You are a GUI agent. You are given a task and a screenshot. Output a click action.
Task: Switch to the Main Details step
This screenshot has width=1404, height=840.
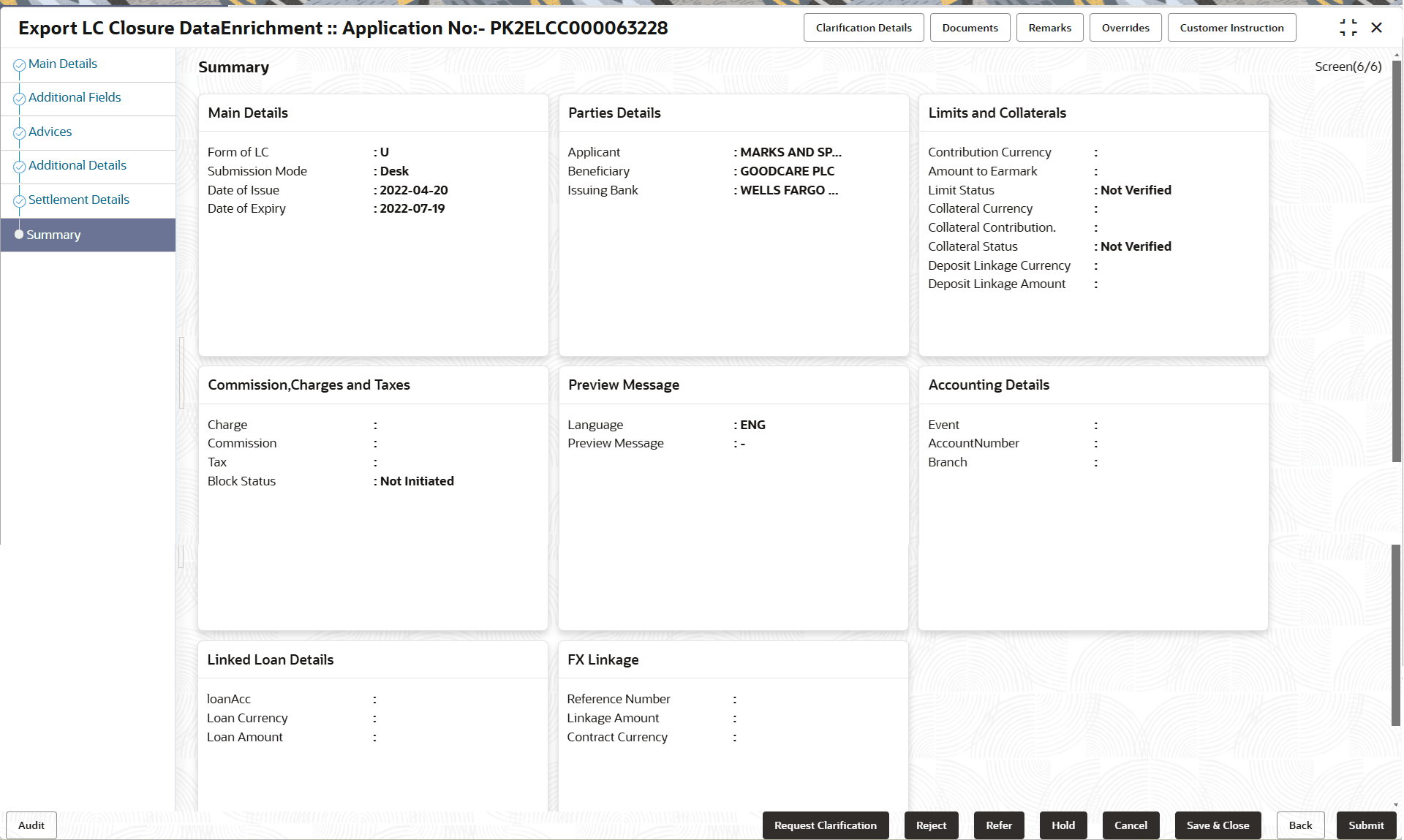[62, 64]
